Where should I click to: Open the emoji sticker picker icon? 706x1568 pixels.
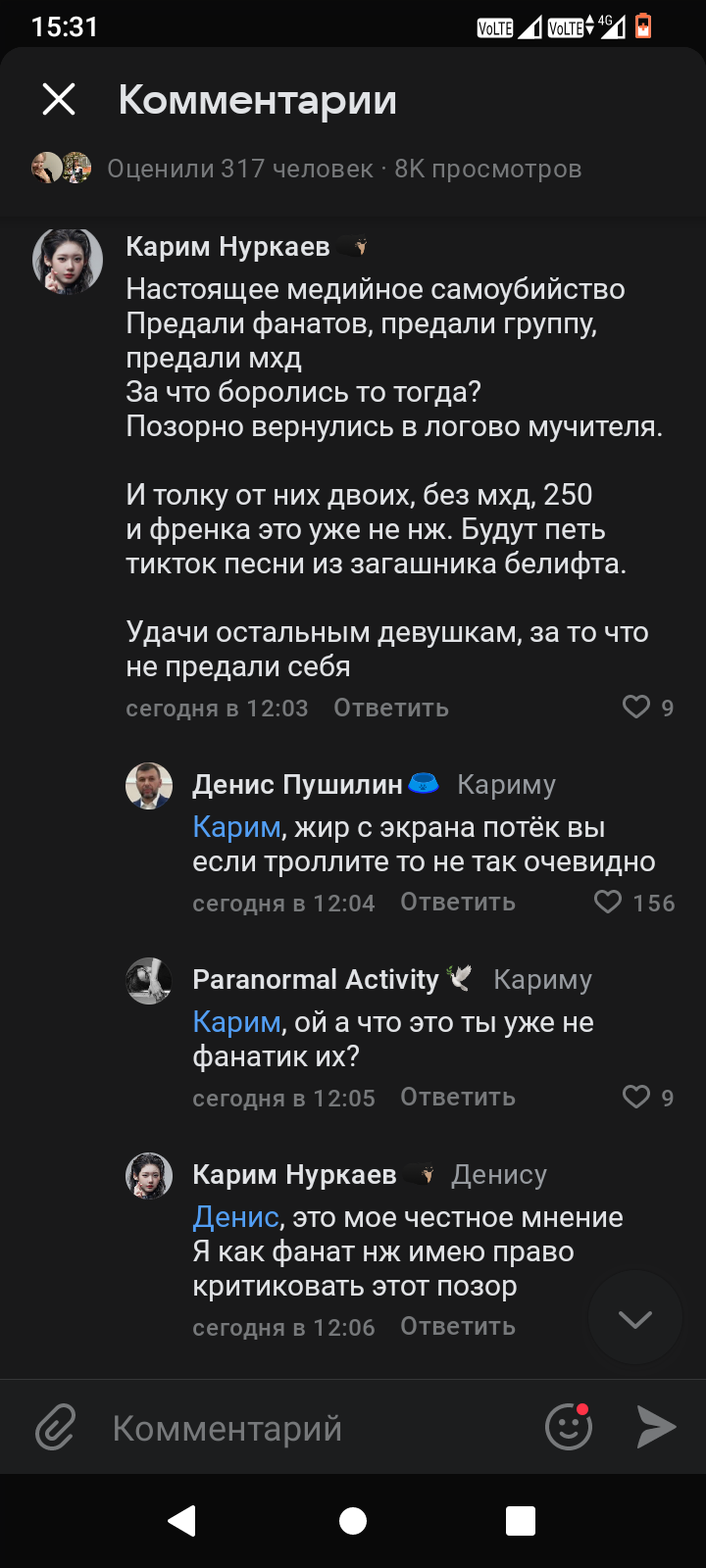click(569, 1427)
